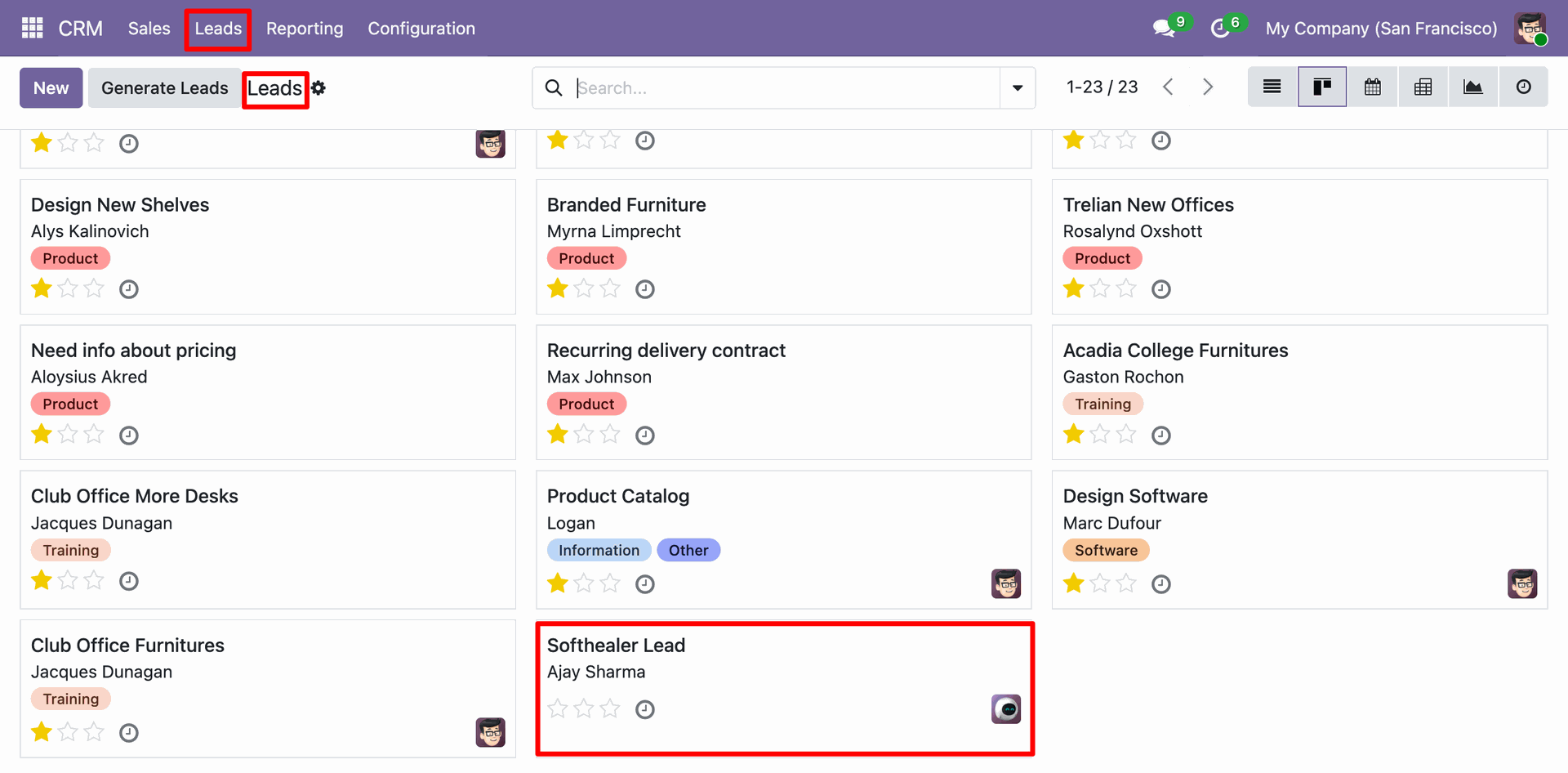This screenshot has height=773, width=1568.
Task: Click Information tag on Product Catalog
Action: 599,550
